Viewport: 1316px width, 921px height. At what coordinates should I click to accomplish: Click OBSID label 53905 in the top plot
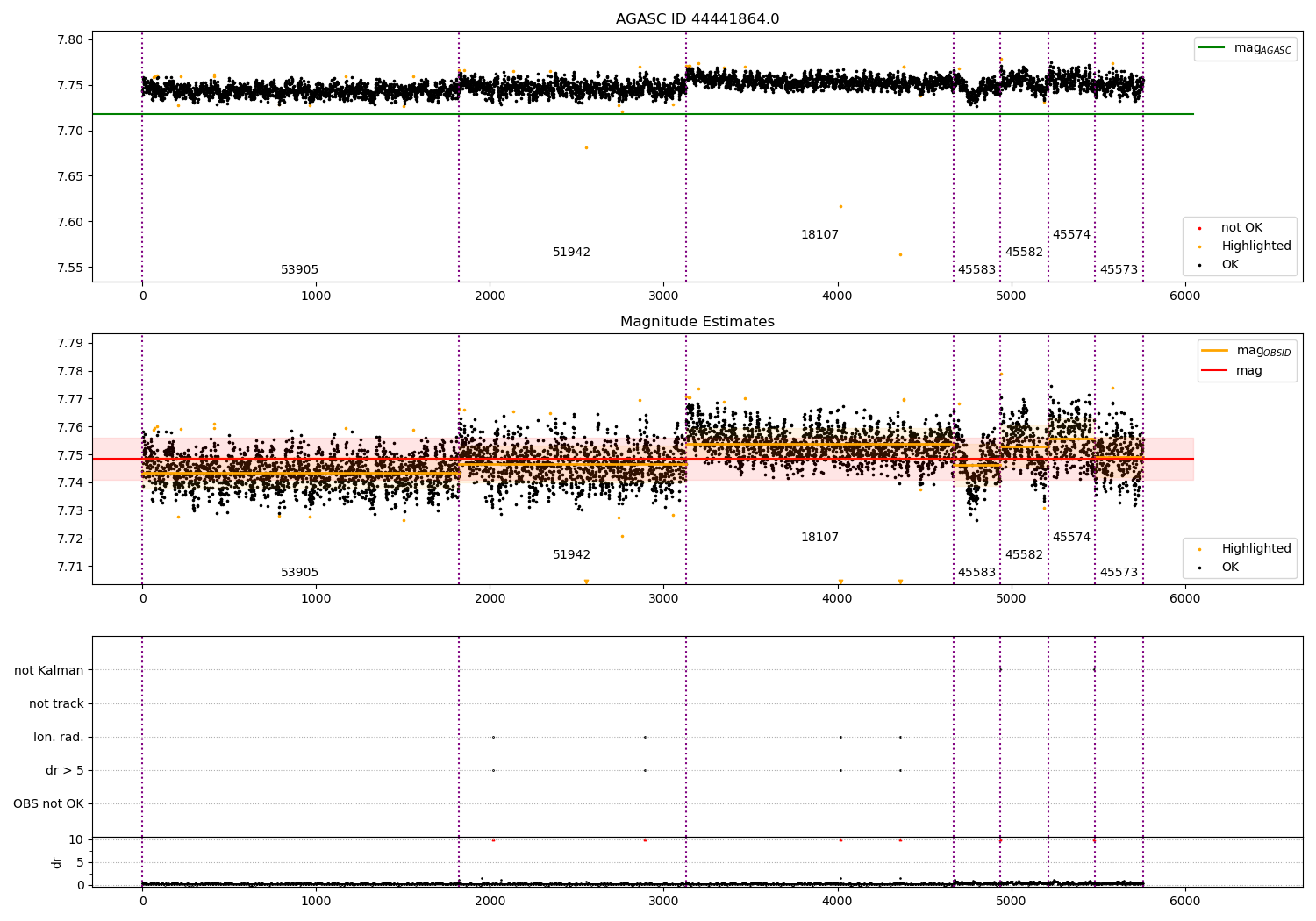tap(299, 270)
